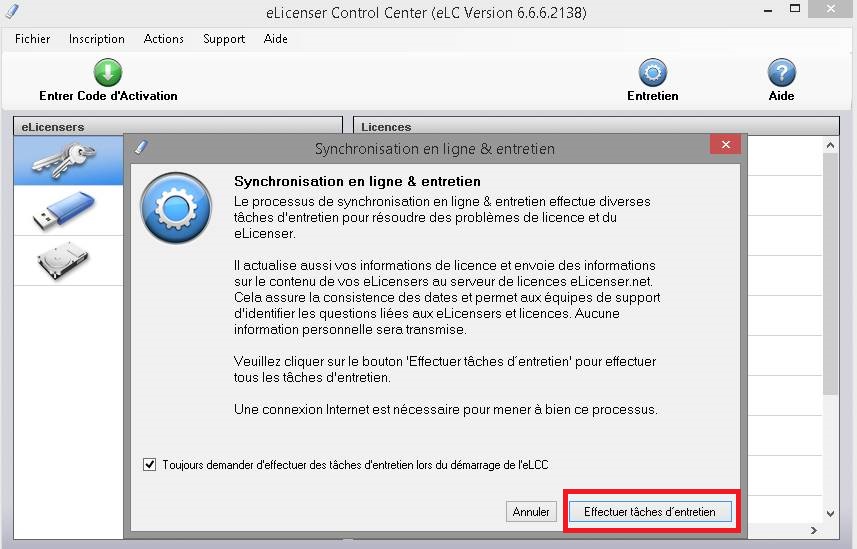Click Effectuer tâches d'entretien button
This screenshot has width=857, height=549.
tap(650, 512)
